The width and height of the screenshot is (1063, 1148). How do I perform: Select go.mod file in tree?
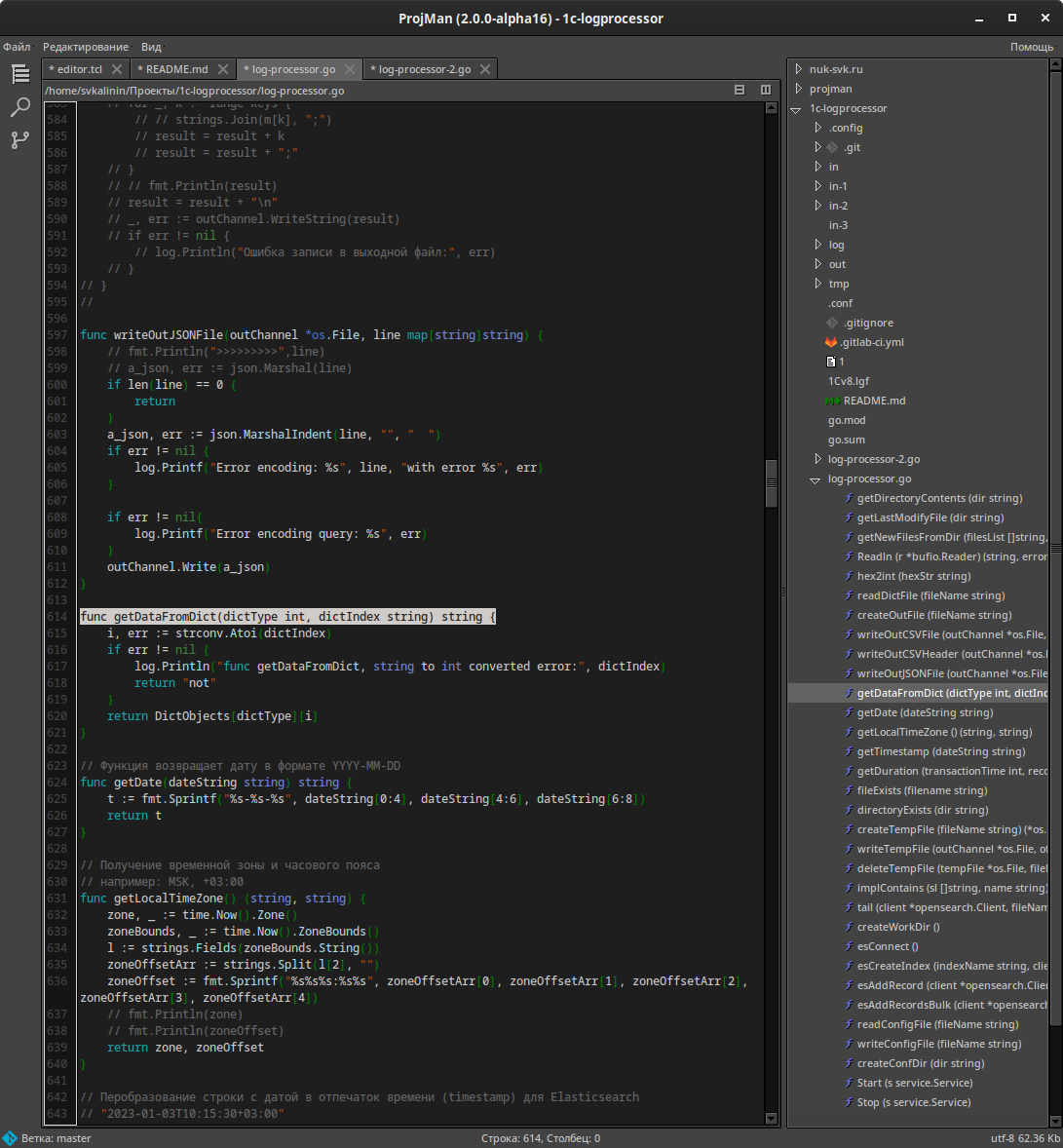pyautogui.click(x=847, y=420)
